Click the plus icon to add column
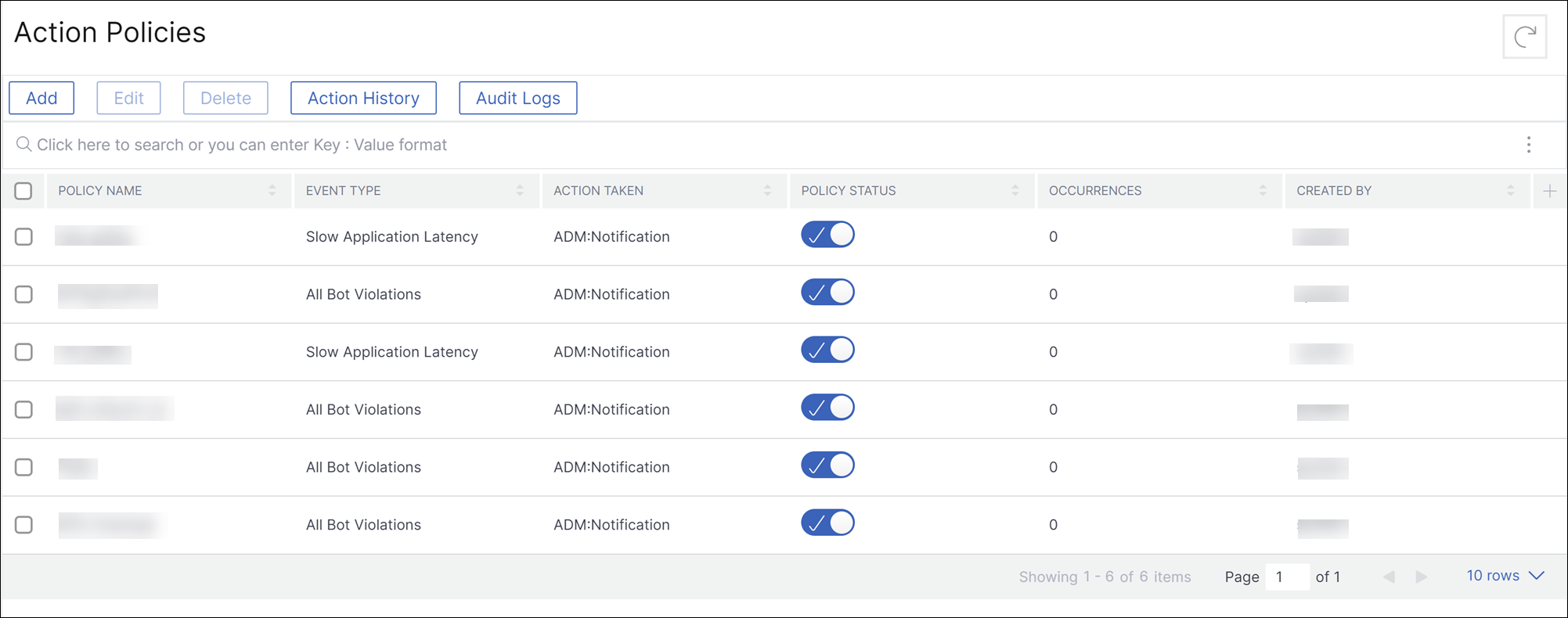Image resolution: width=1568 pixels, height=618 pixels. point(1549,191)
